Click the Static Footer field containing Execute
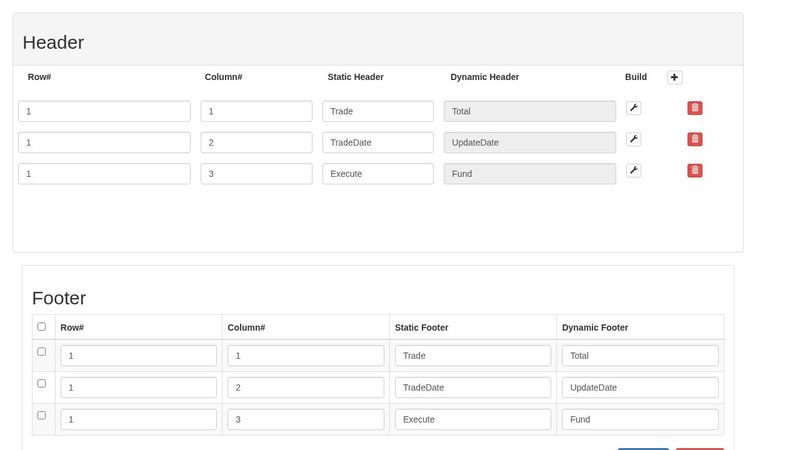 473,419
